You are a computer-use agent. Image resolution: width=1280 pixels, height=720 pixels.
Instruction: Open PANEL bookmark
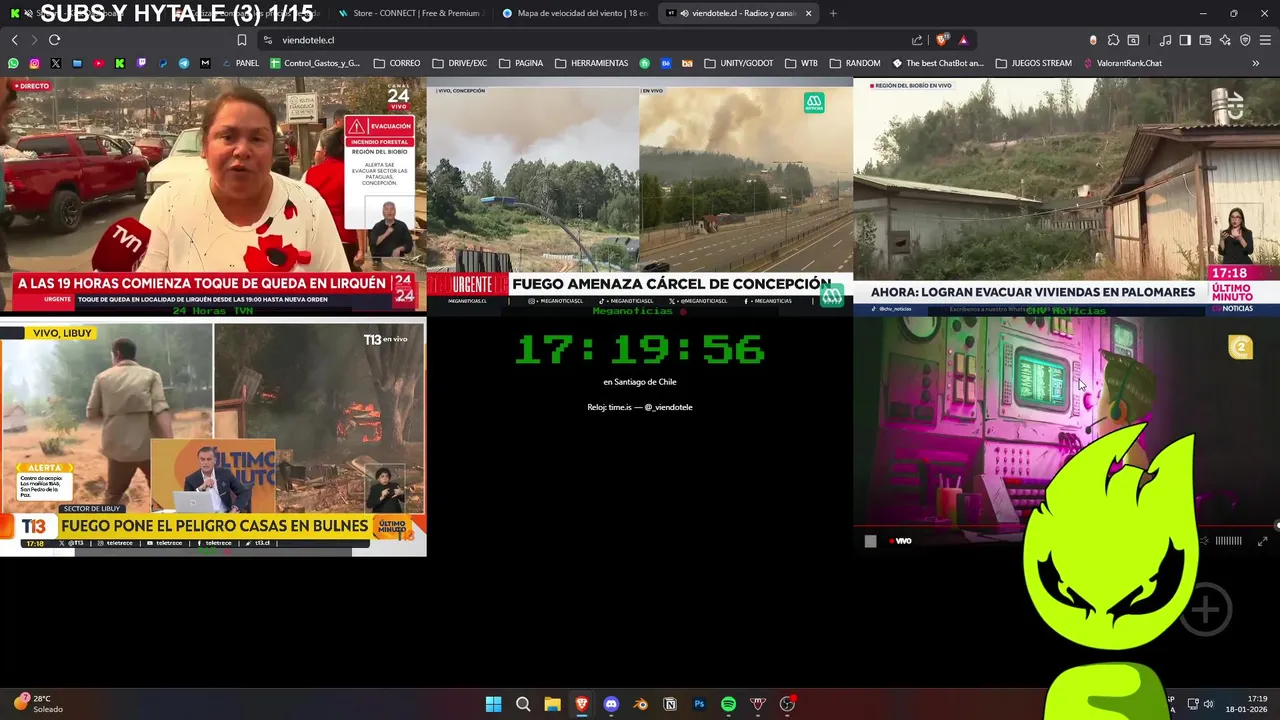(240, 63)
